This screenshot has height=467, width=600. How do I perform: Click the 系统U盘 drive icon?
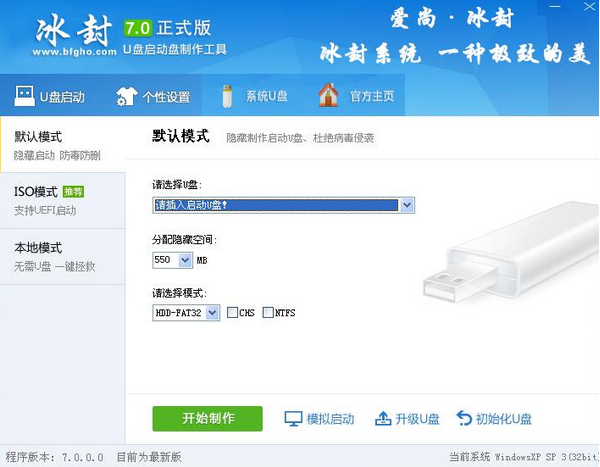click(227, 96)
